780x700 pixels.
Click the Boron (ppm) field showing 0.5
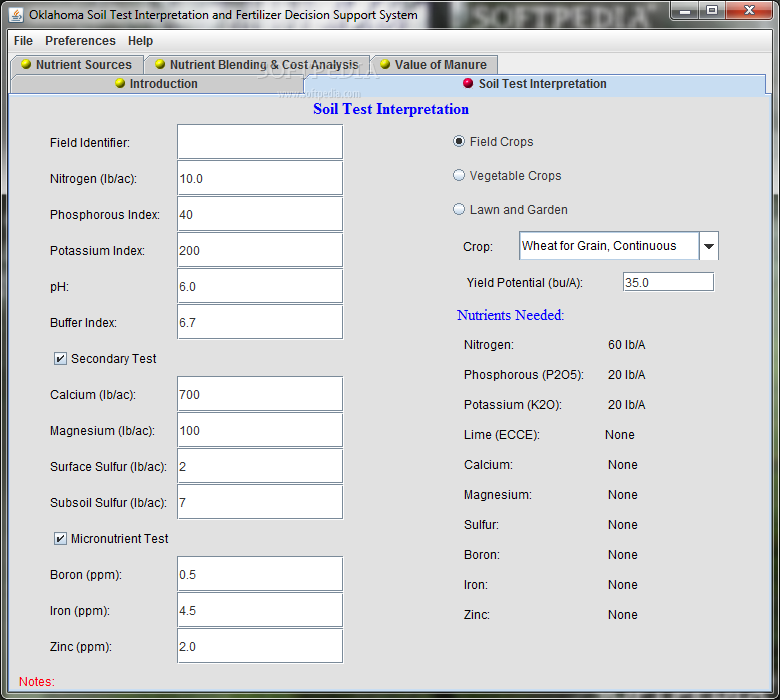tap(260, 574)
